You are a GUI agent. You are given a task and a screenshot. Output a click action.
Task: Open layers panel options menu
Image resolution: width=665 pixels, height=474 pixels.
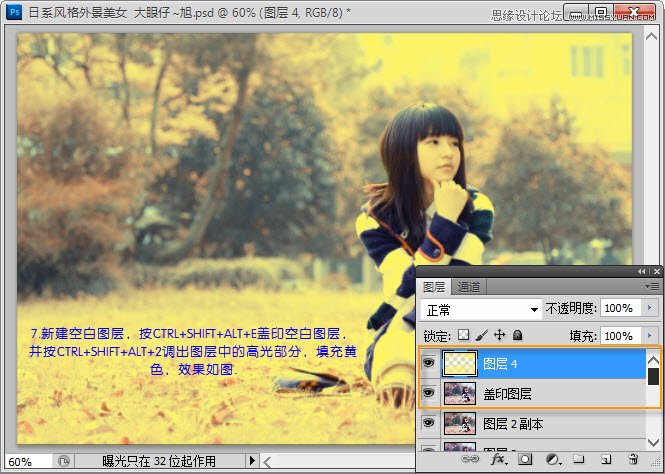pyautogui.click(x=652, y=287)
